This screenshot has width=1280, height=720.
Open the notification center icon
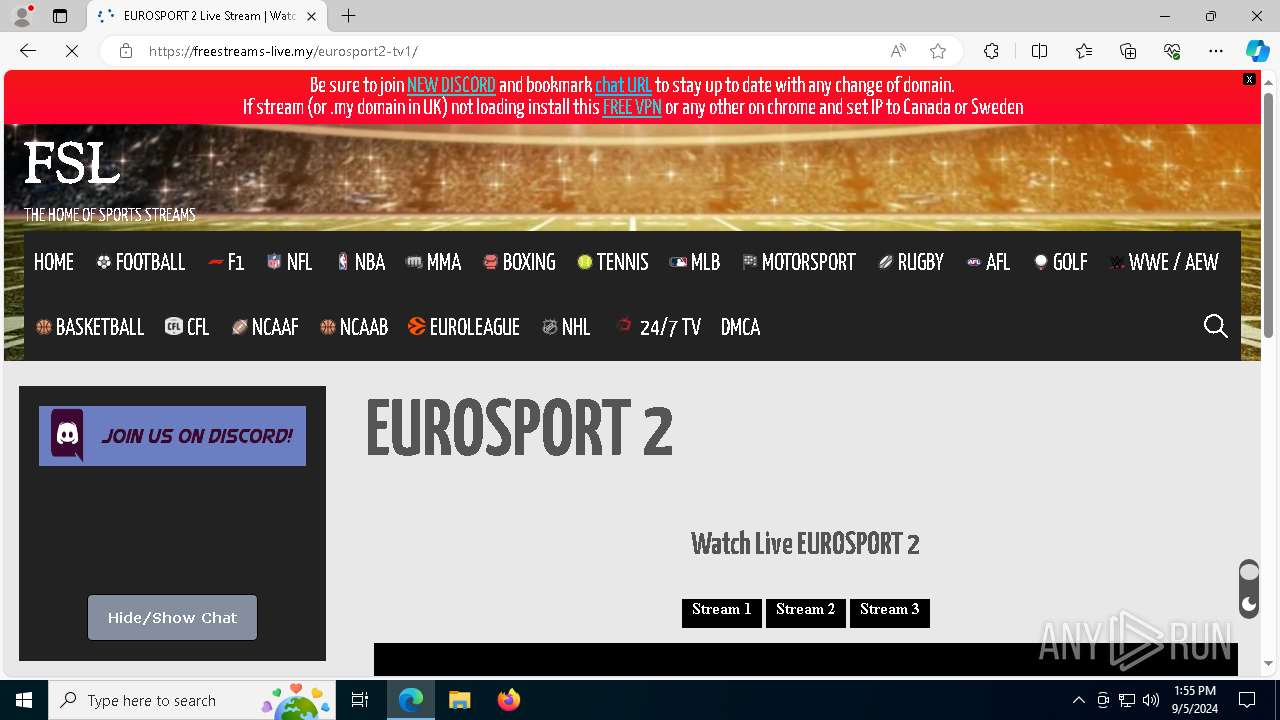coord(1247,700)
